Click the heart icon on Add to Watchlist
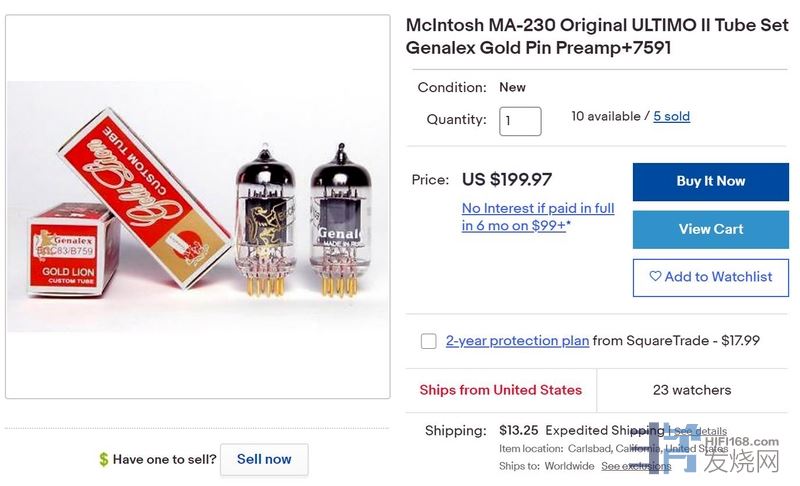The width and height of the screenshot is (800, 486). [655, 277]
